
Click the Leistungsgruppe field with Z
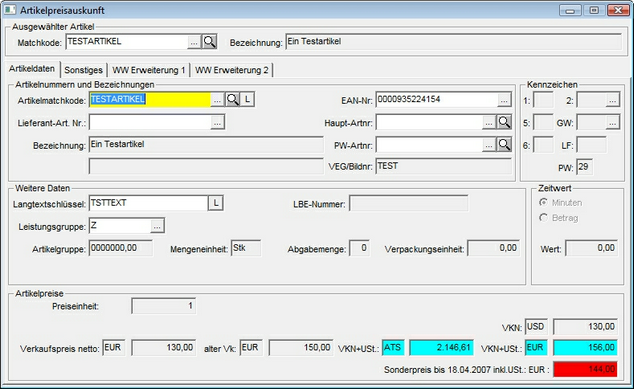pos(120,226)
